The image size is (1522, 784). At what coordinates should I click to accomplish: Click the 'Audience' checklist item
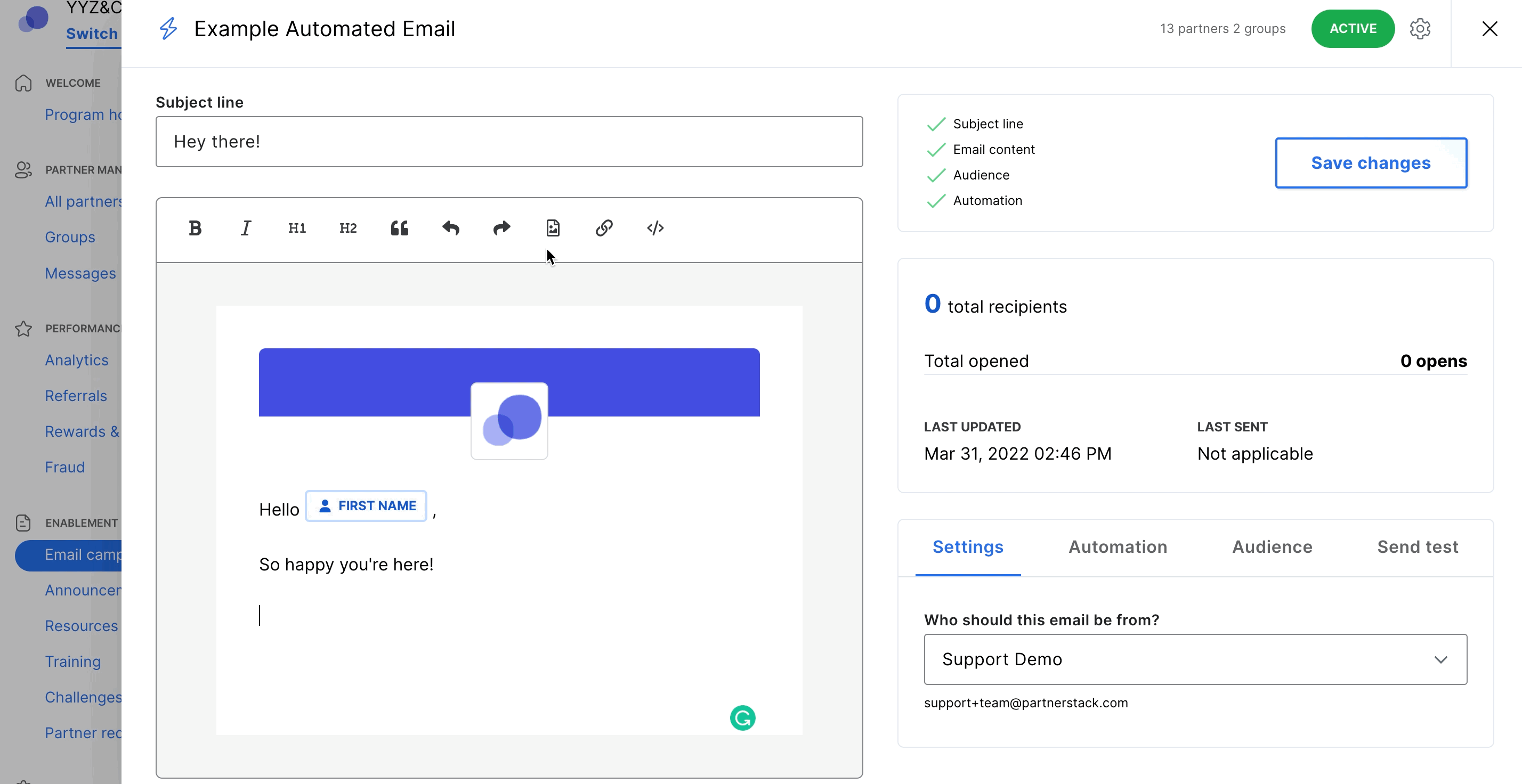pyautogui.click(x=981, y=175)
